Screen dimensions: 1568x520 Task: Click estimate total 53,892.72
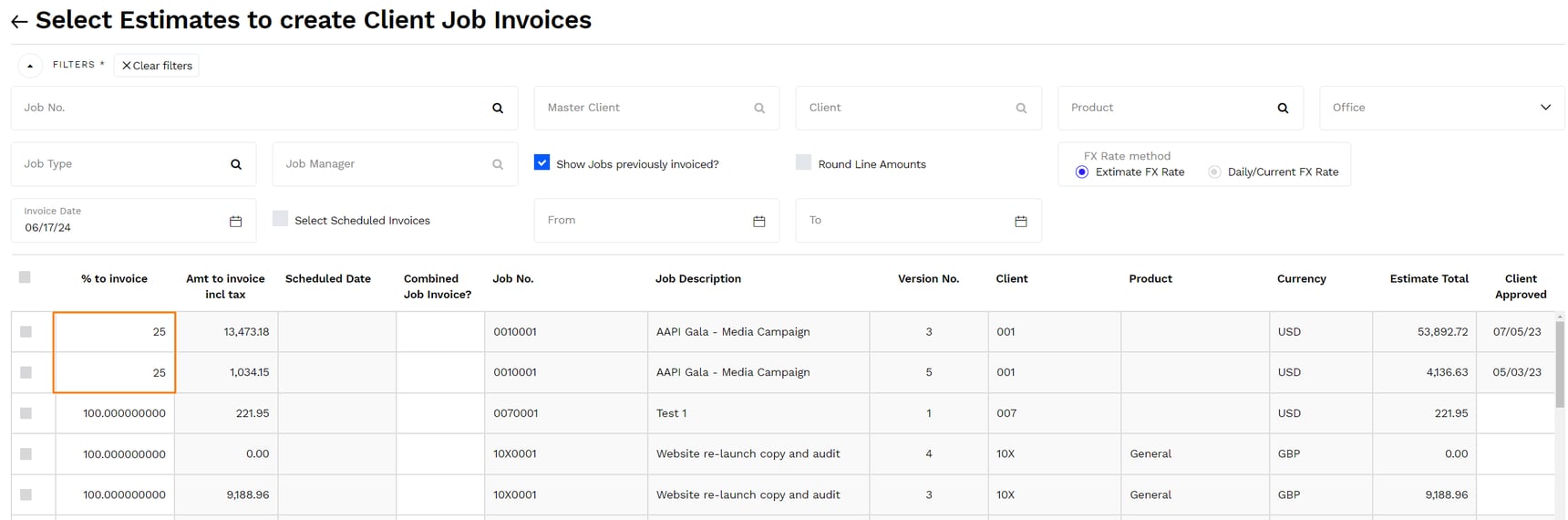1442,332
